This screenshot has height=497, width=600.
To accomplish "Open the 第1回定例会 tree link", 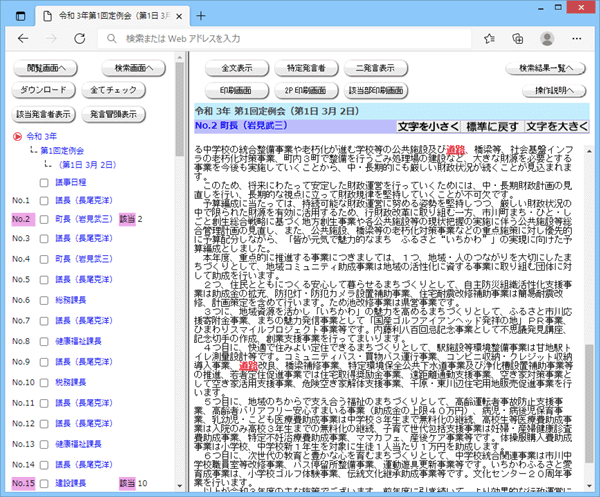I will tap(62, 151).
